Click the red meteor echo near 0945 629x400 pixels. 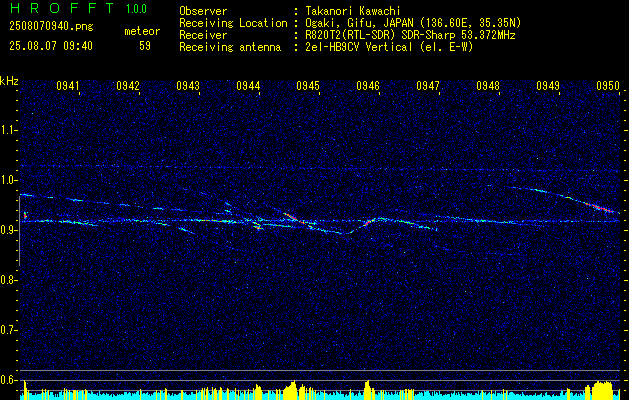pyautogui.click(x=294, y=218)
